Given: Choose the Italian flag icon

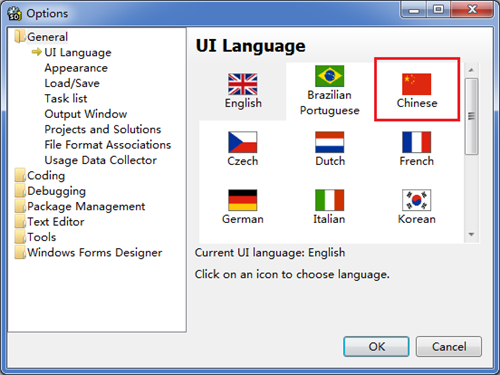Looking at the screenshot, I should point(329,200).
